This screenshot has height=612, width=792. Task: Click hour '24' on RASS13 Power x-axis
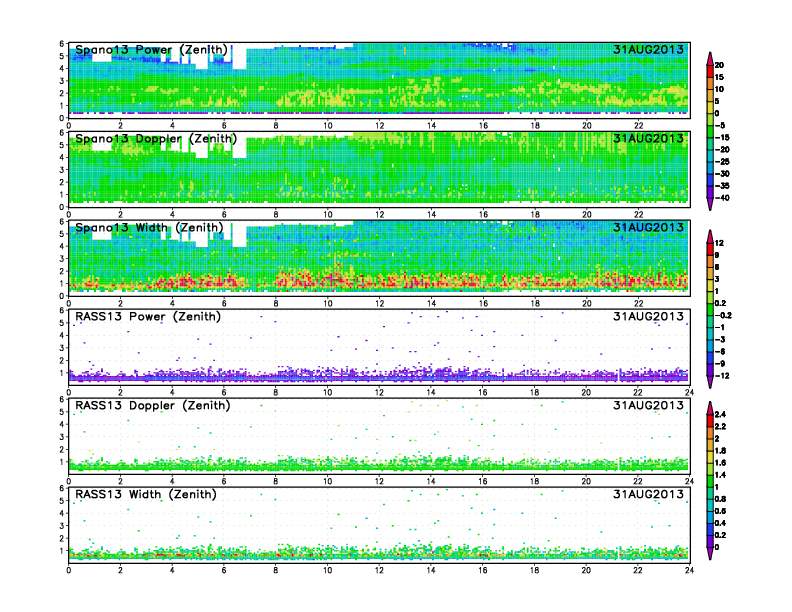(x=689, y=392)
